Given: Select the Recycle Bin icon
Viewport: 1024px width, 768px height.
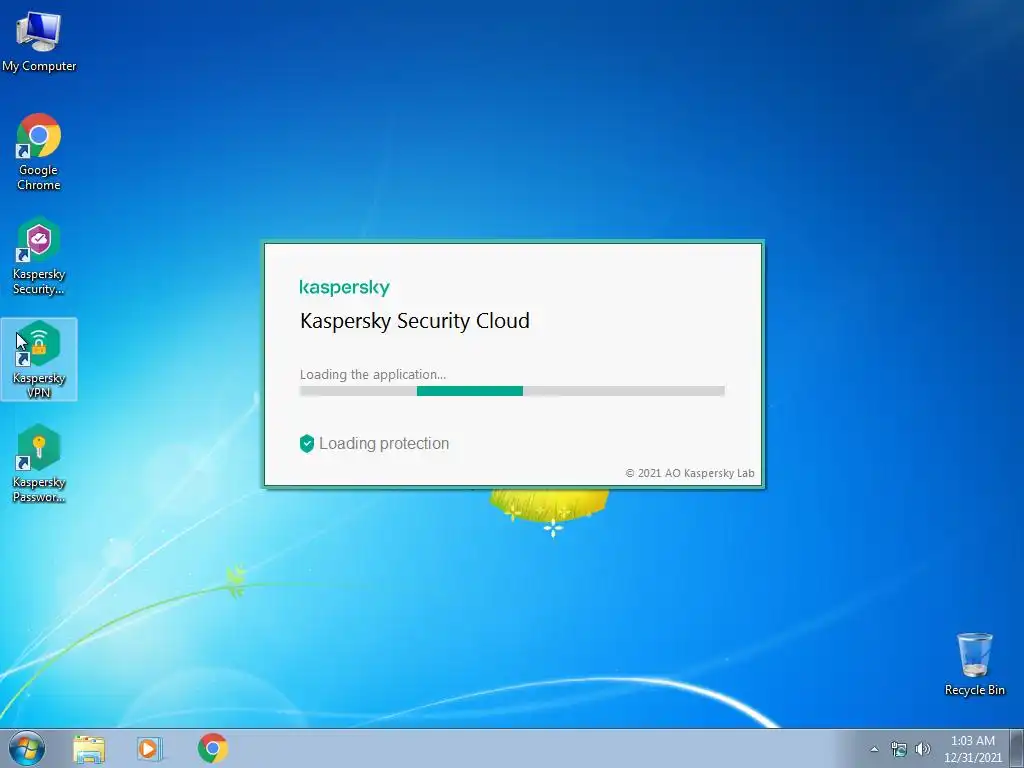Looking at the screenshot, I should [x=974, y=664].
